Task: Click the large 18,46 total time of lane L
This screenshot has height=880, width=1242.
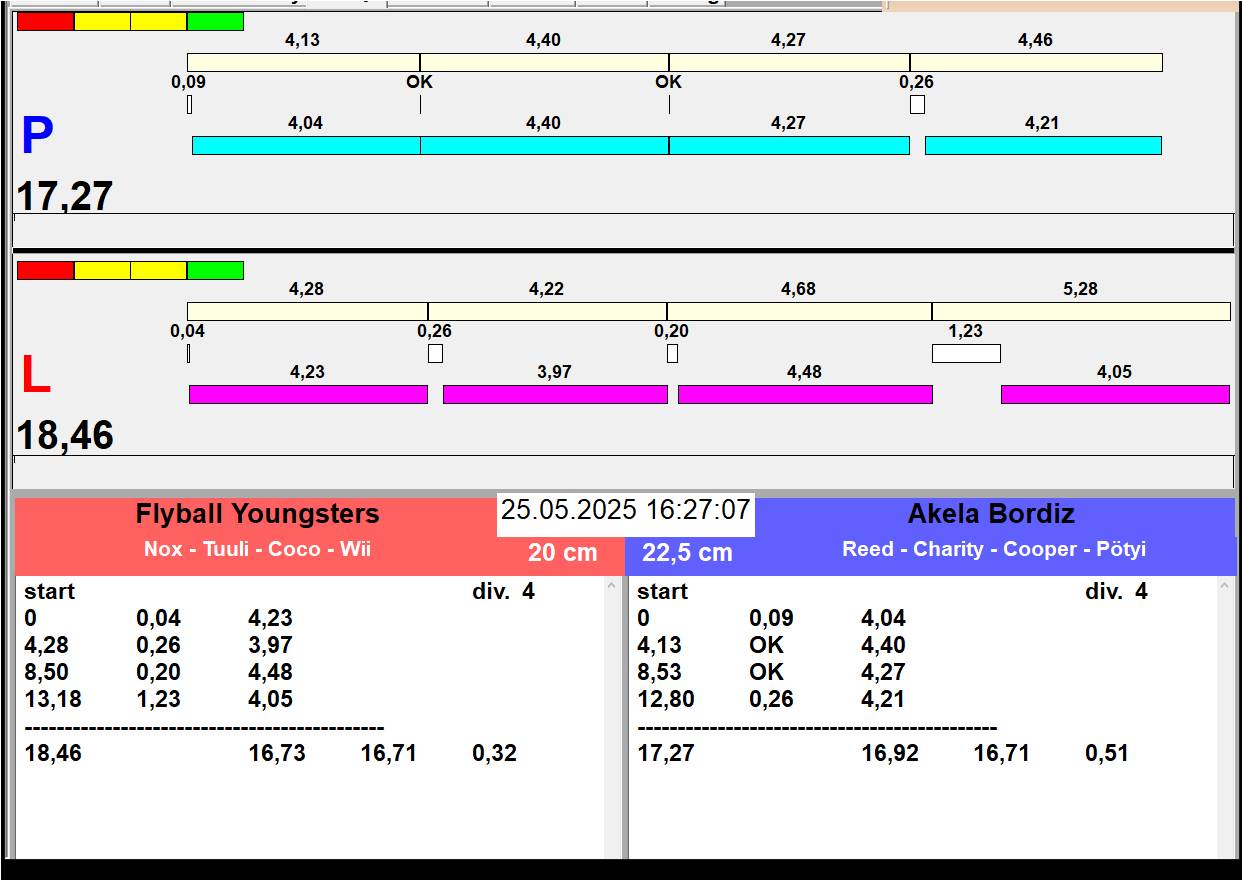Action: tap(65, 436)
